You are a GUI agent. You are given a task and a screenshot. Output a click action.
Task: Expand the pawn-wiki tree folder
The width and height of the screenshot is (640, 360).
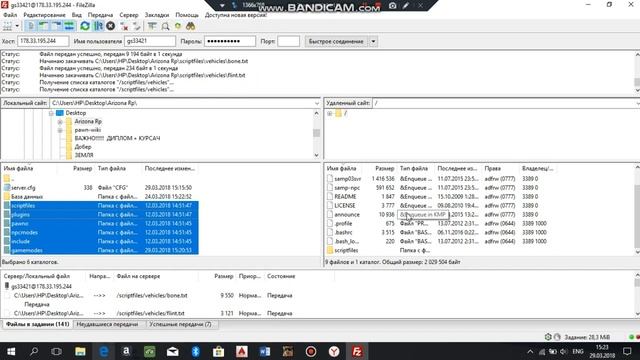60,130
